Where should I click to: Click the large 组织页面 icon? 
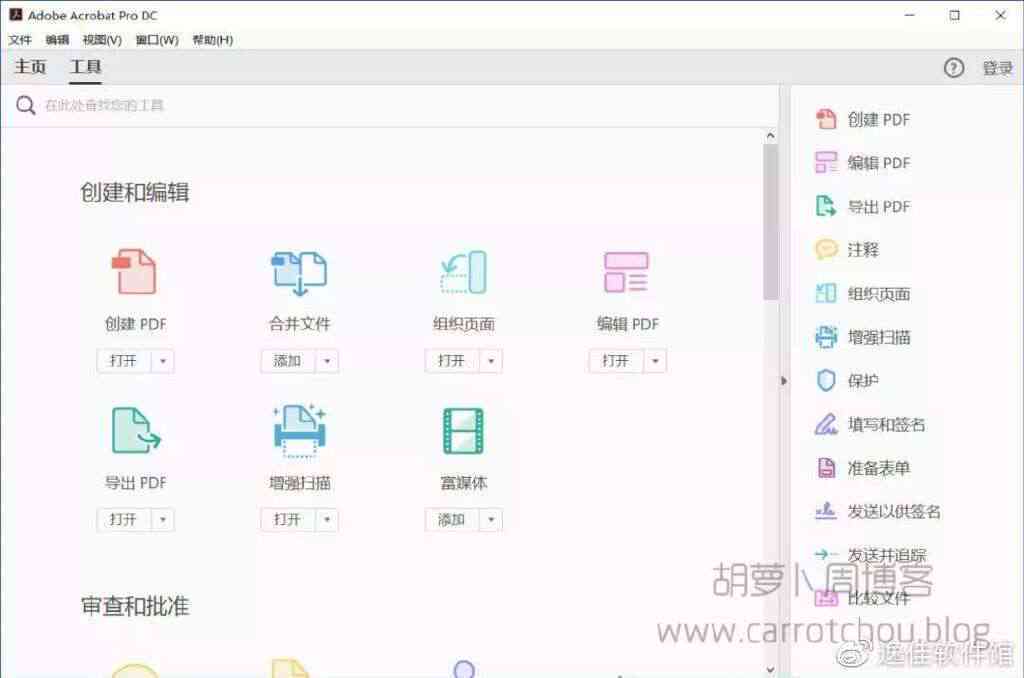[464, 272]
